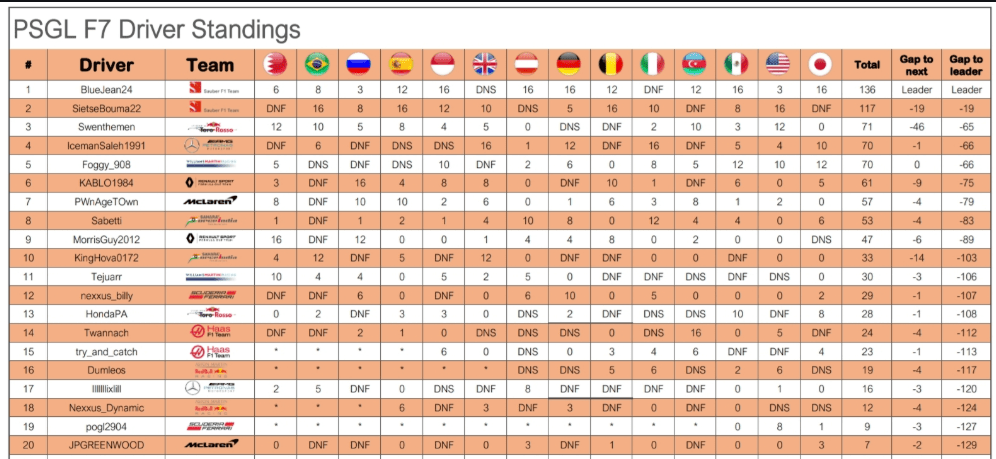Image resolution: width=996 pixels, height=459 pixels.
Task: Select the Italy flag icon
Action: [x=652, y=64]
